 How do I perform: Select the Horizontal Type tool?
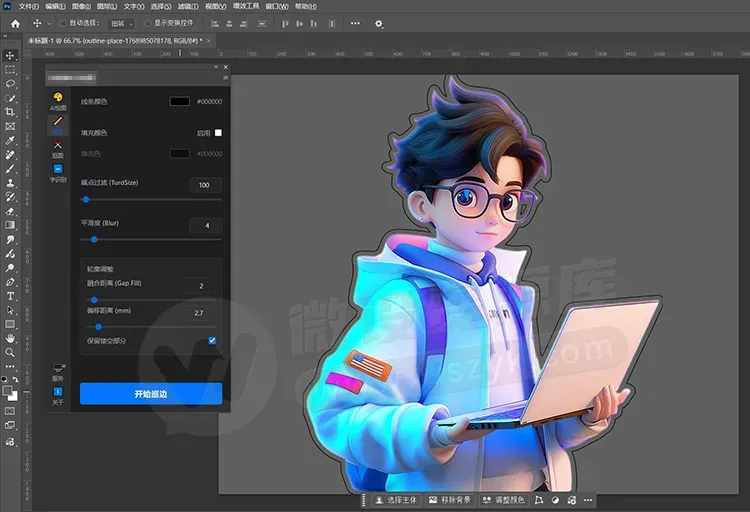point(10,296)
